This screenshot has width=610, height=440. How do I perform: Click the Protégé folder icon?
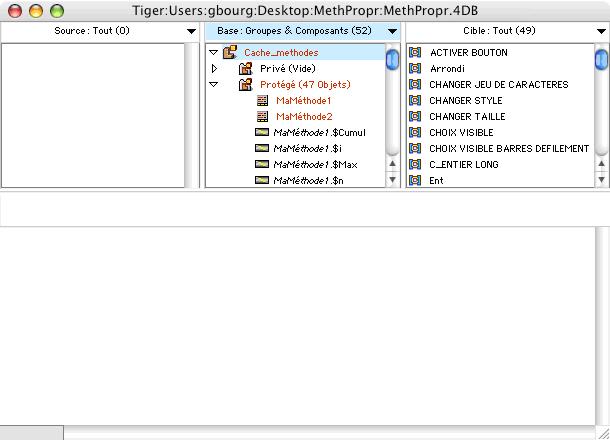(245, 85)
